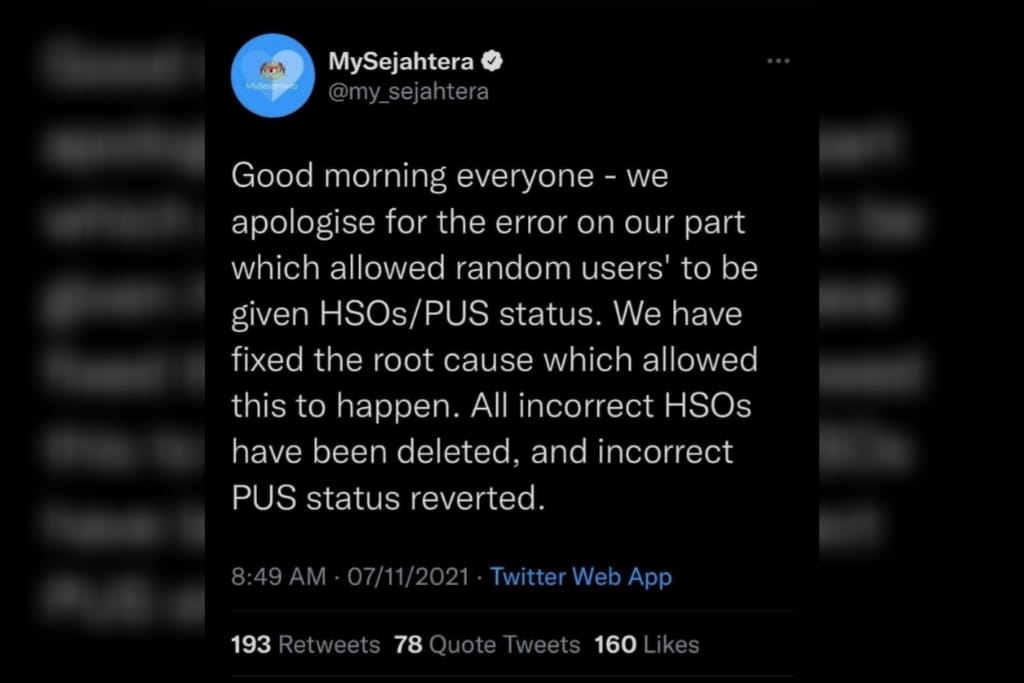Click the verified badge next to MySejahtera
Image resolution: width=1024 pixels, height=683 pixels.
point(492,61)
